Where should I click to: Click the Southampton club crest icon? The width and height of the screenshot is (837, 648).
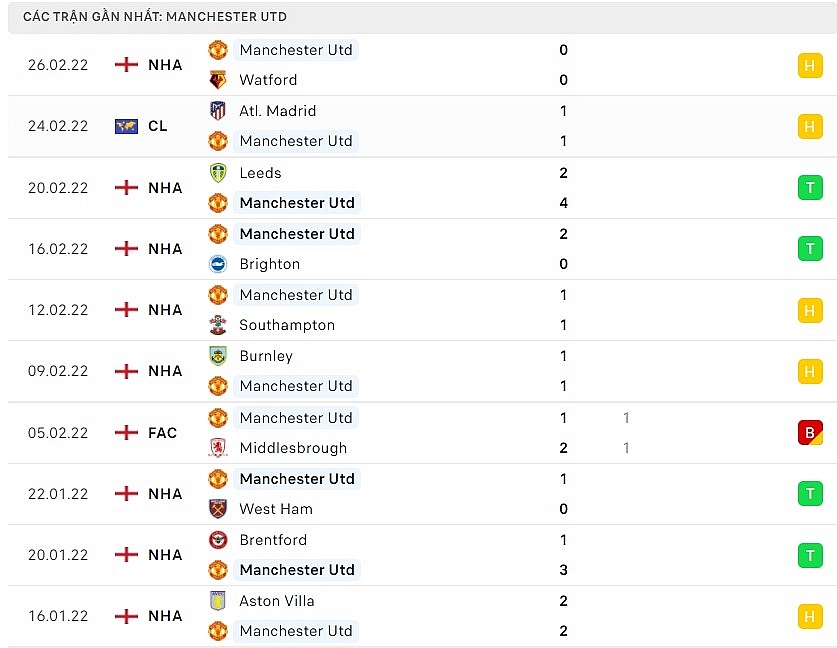click(x=218, y=325)
